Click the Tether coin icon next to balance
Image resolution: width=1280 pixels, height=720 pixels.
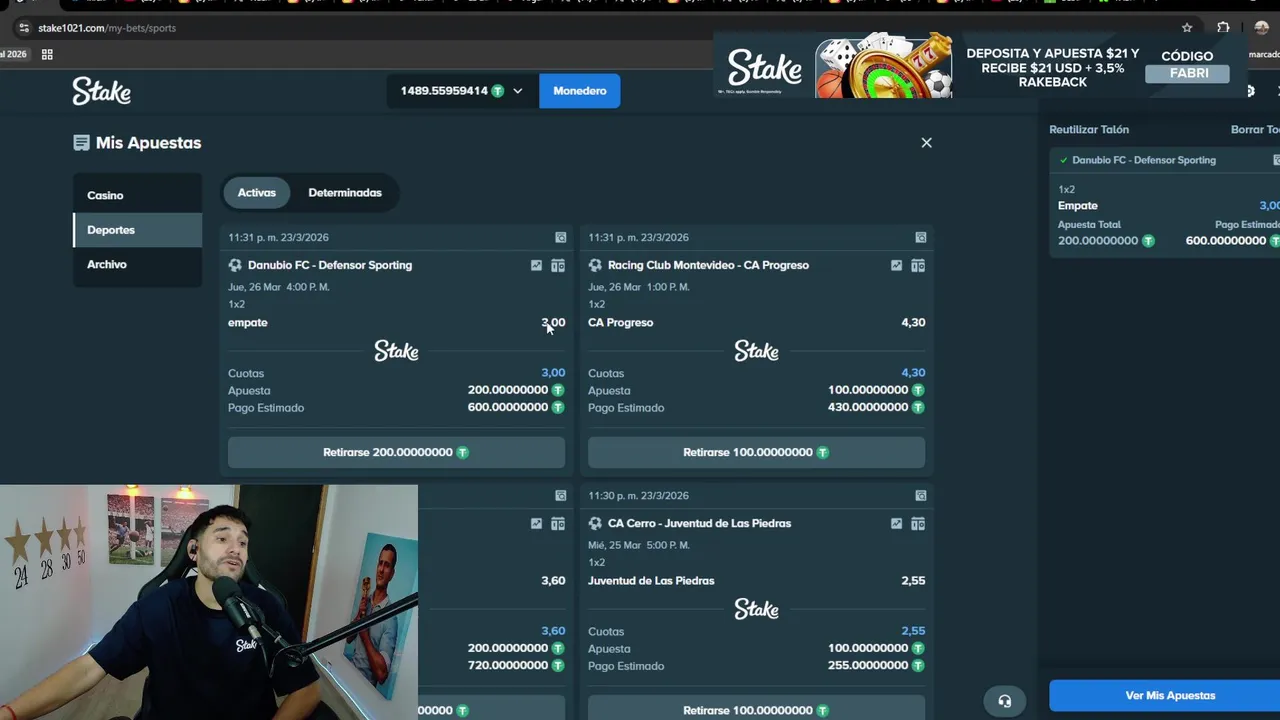tap(498, 91)
